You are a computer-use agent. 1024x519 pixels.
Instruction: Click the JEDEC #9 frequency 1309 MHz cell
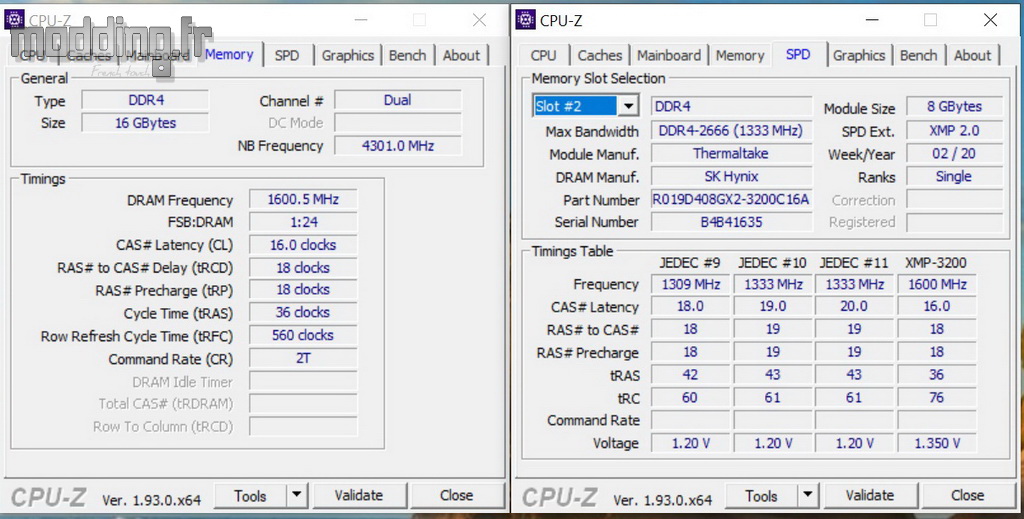click(690, 285)
